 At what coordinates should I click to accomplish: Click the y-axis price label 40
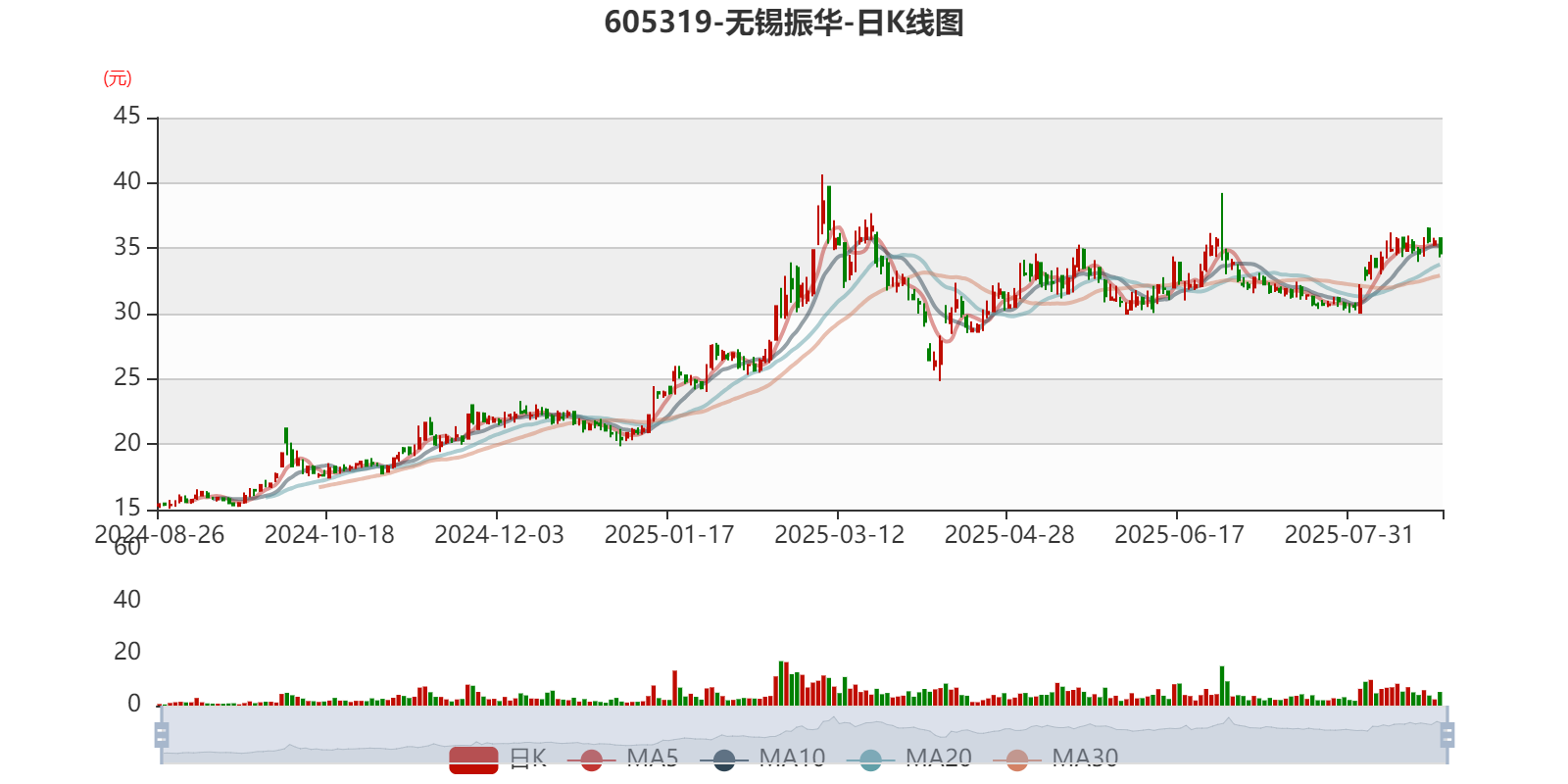click(127, 181)
